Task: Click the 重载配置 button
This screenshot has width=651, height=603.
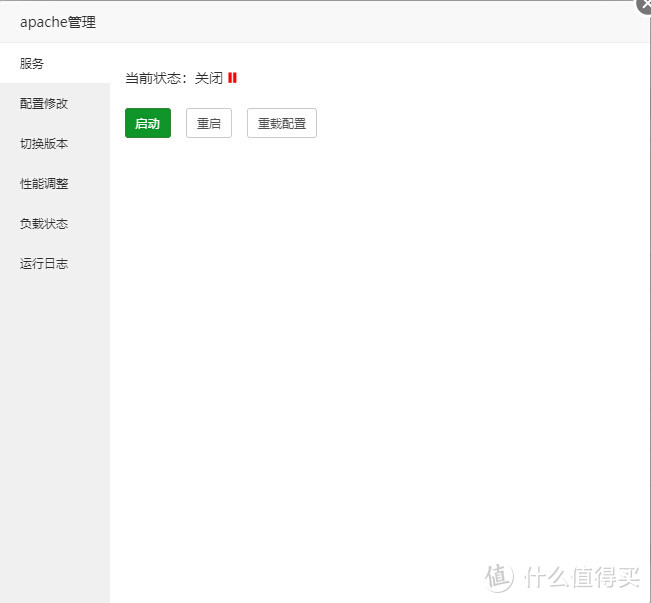Action: (x=282, y=123)
